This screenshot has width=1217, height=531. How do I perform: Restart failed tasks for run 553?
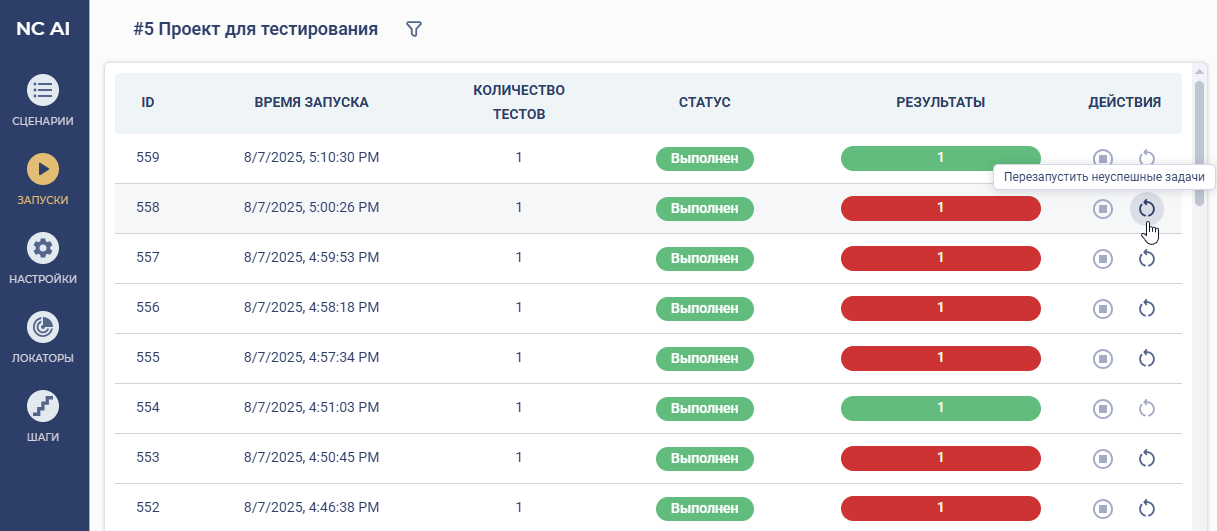pos(1147,458)
